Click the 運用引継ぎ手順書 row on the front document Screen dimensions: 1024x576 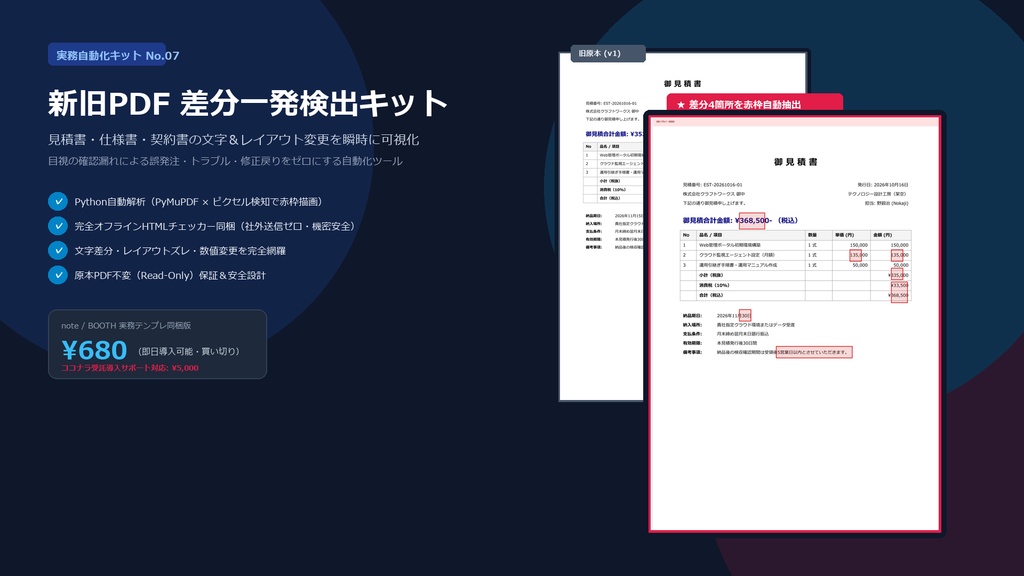coord(795,265)
